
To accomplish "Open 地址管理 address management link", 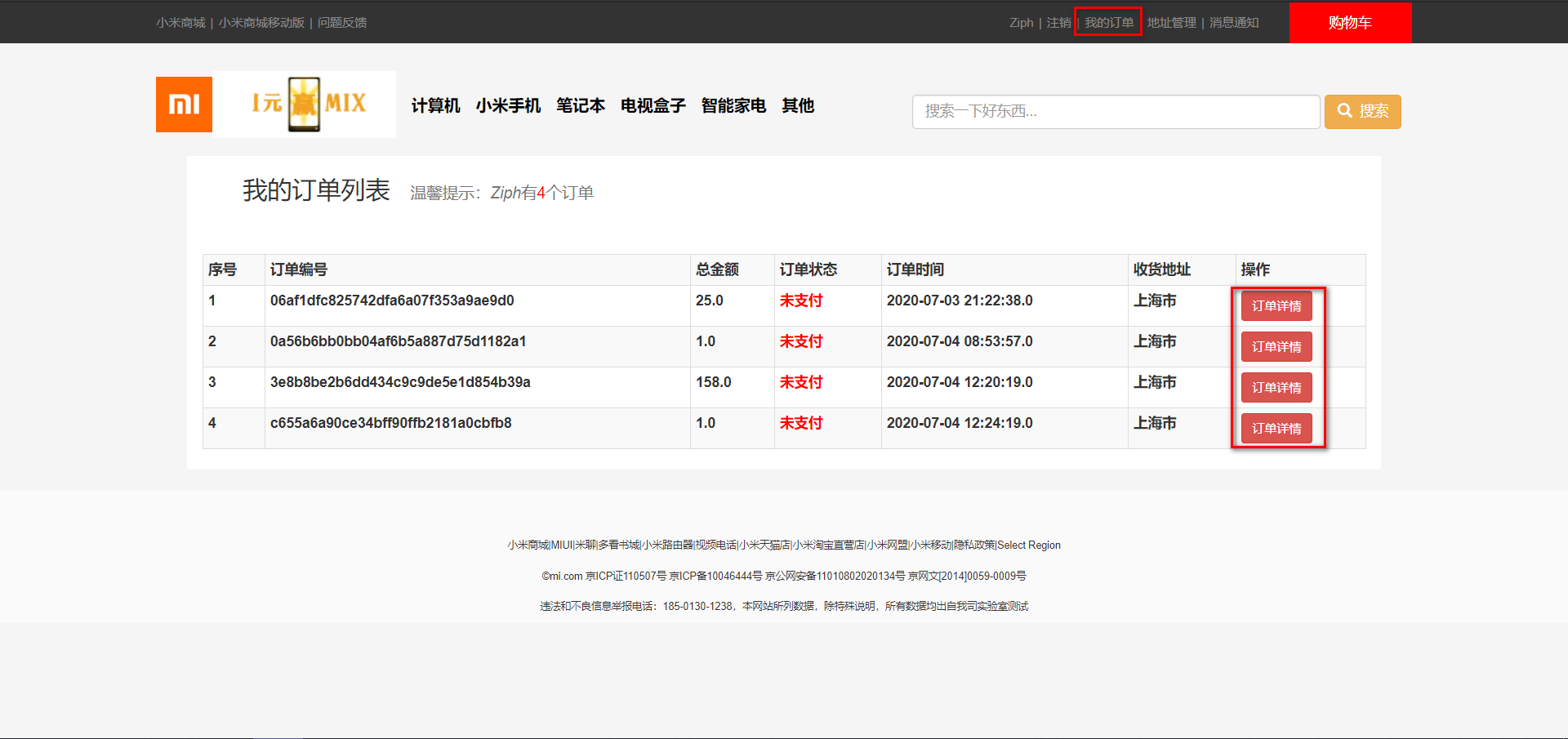I will 1171,23.
